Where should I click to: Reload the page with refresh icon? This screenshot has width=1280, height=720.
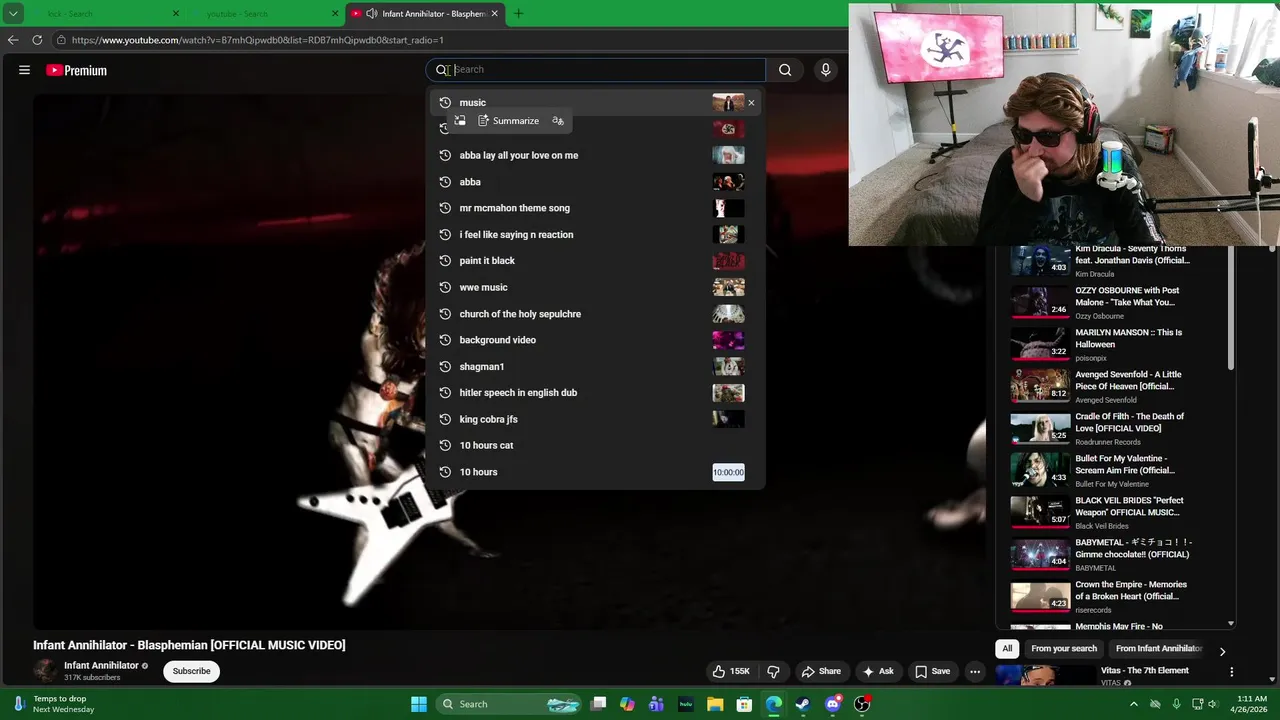click(x=37, y=40)
